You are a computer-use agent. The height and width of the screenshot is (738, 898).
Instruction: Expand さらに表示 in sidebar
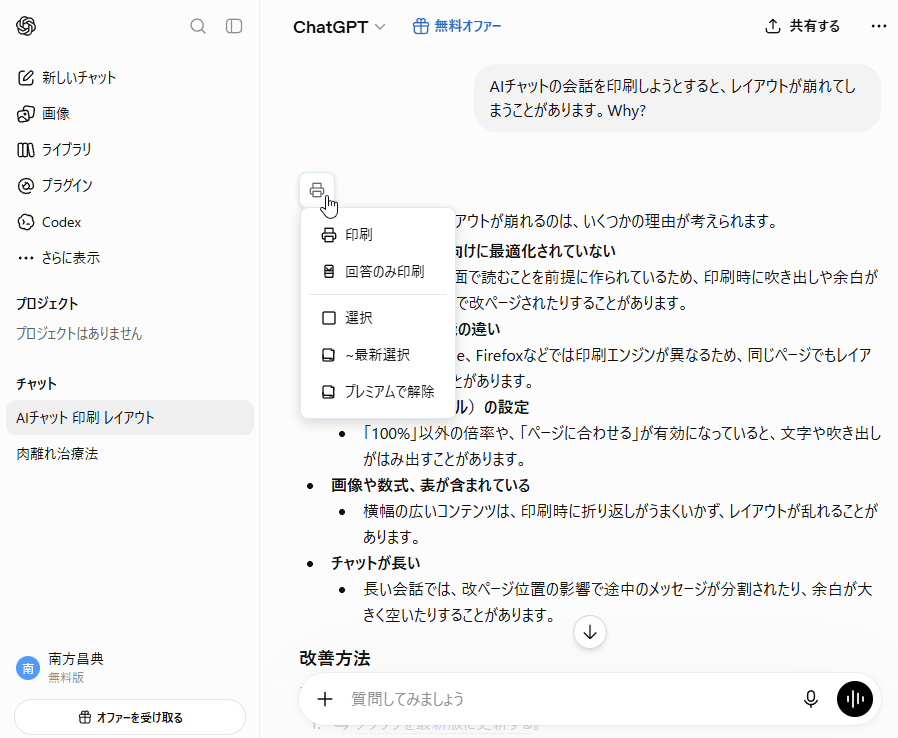pos(58,258)
